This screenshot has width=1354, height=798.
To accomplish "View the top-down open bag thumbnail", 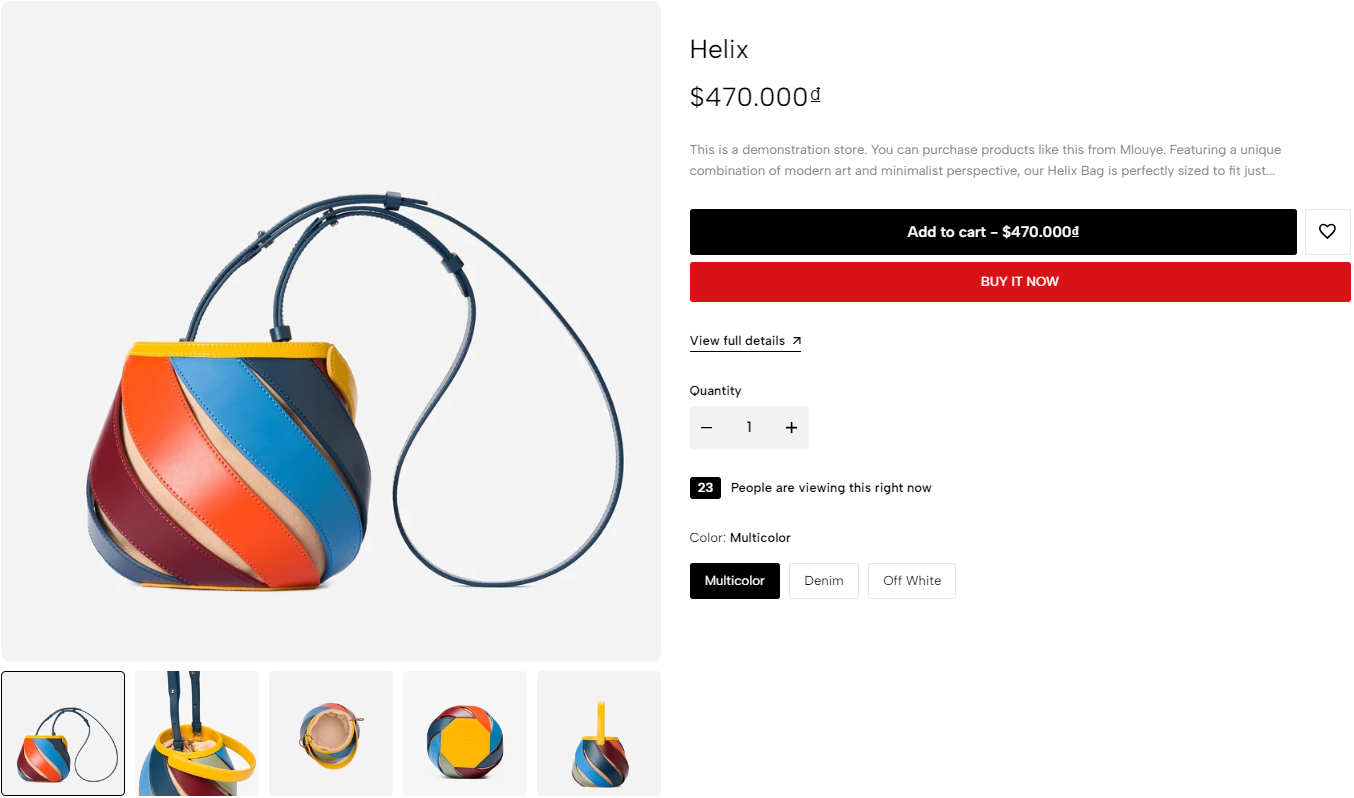I will (x=331, y=733).
